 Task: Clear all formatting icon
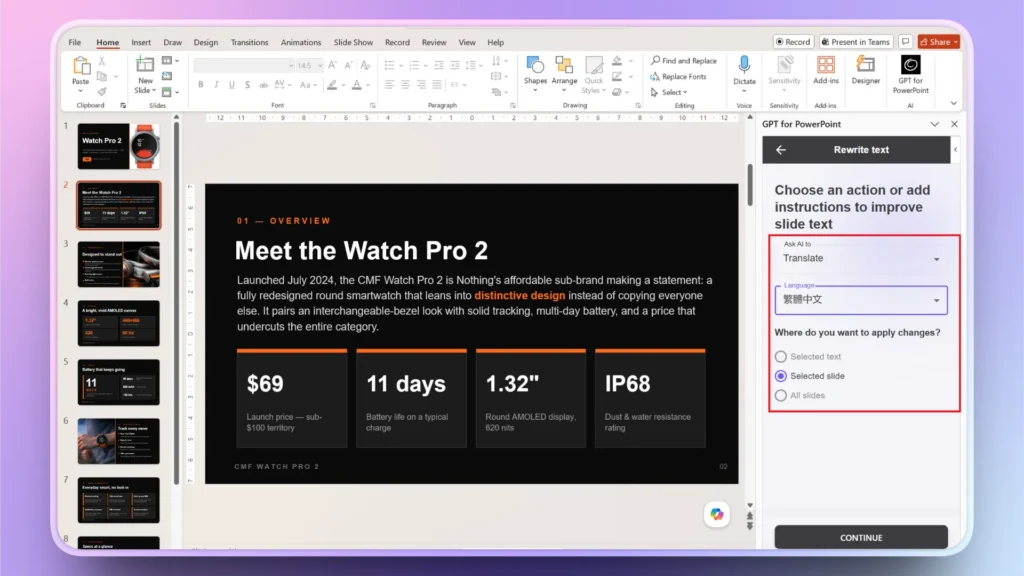[365, 65]
